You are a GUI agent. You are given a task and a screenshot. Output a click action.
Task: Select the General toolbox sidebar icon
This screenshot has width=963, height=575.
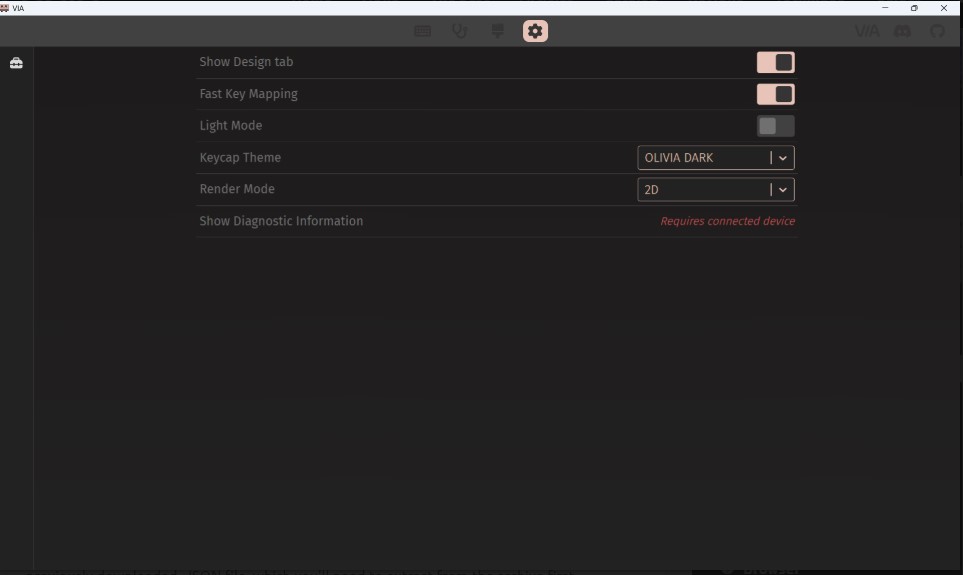point(16,63)
